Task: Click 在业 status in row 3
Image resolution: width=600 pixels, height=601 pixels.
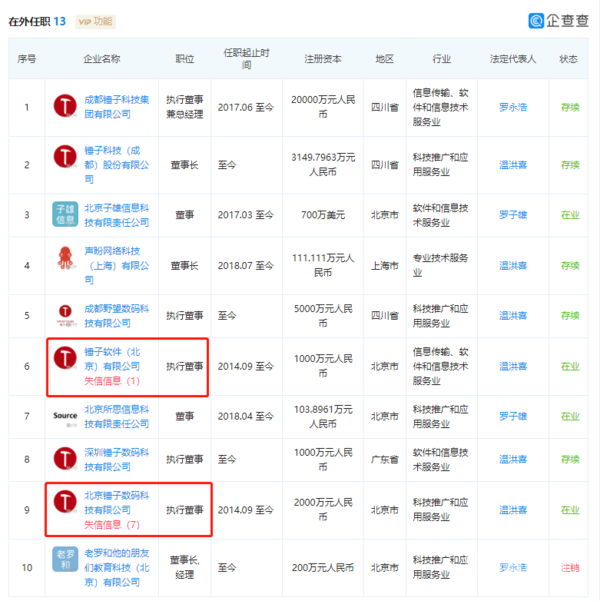Action: (x=570, y=215)
